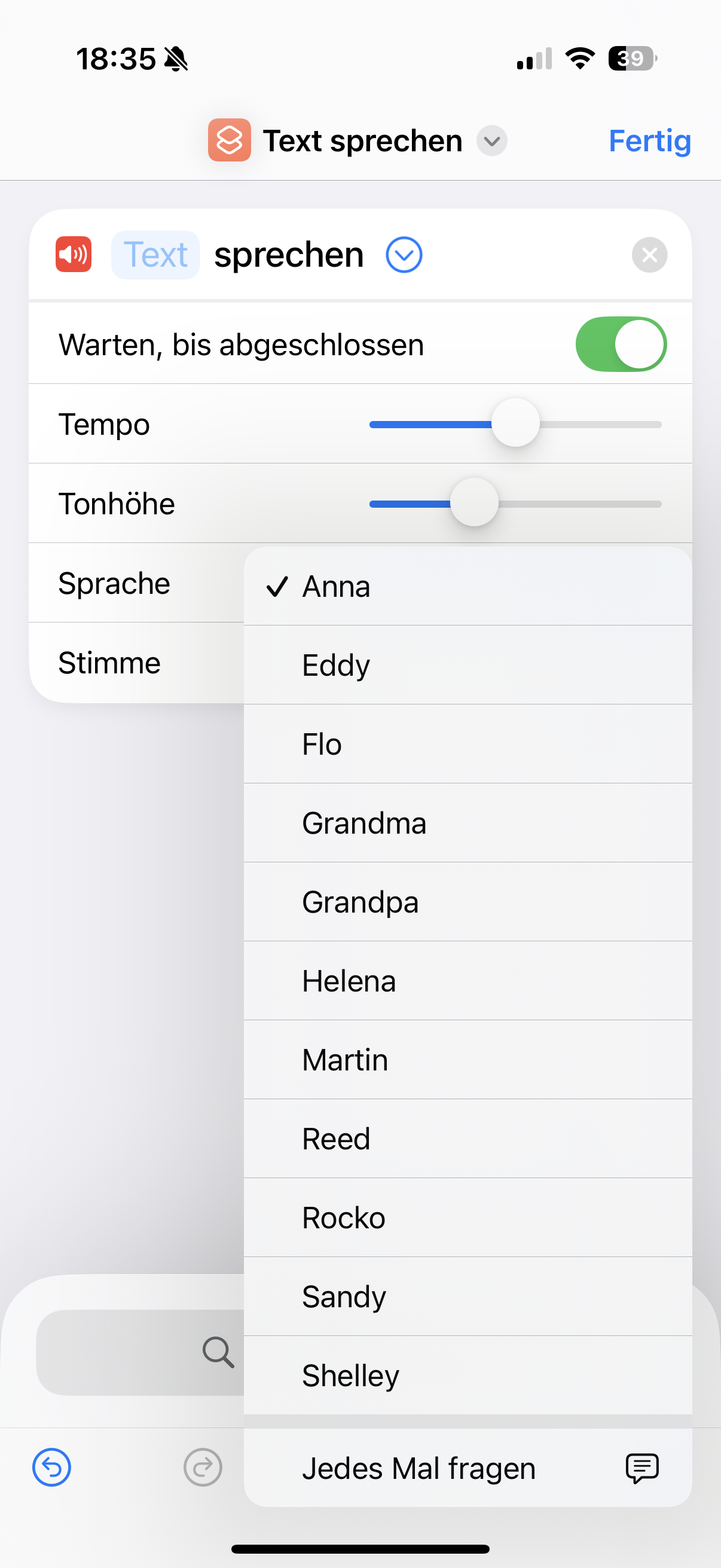The image size is (721, 1568).
Task: Tap Fertig to finish editing
Action: click(649, 141)
